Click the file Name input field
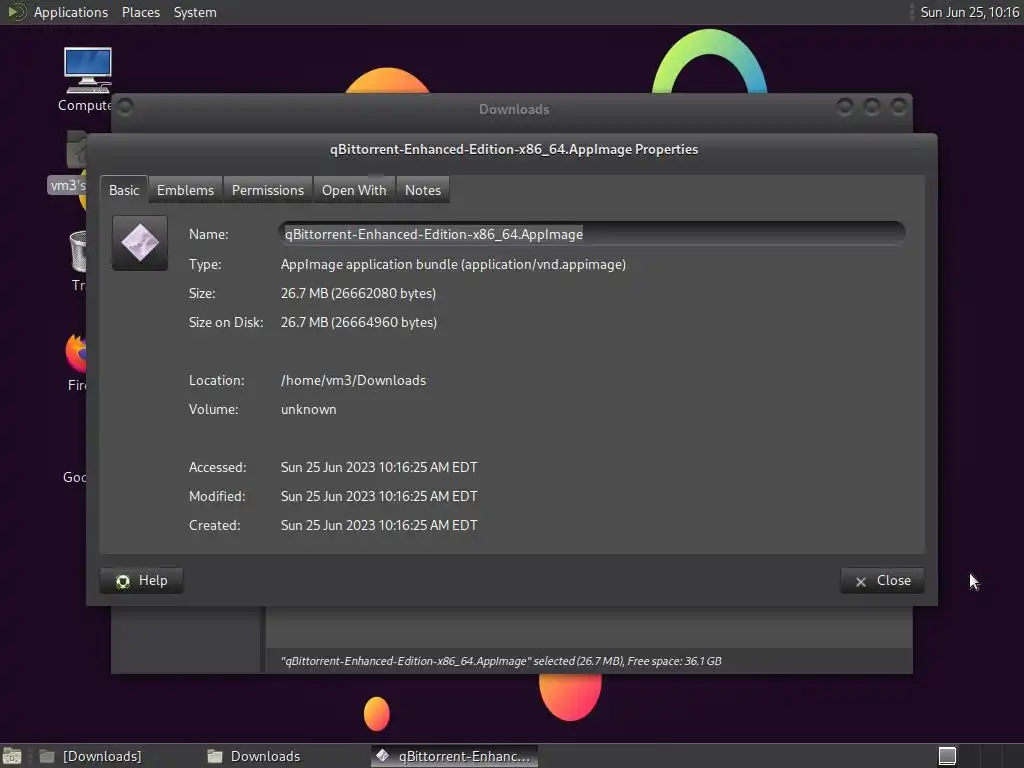The width and height of the screenshot is (1024, 768). coord(592,234)
